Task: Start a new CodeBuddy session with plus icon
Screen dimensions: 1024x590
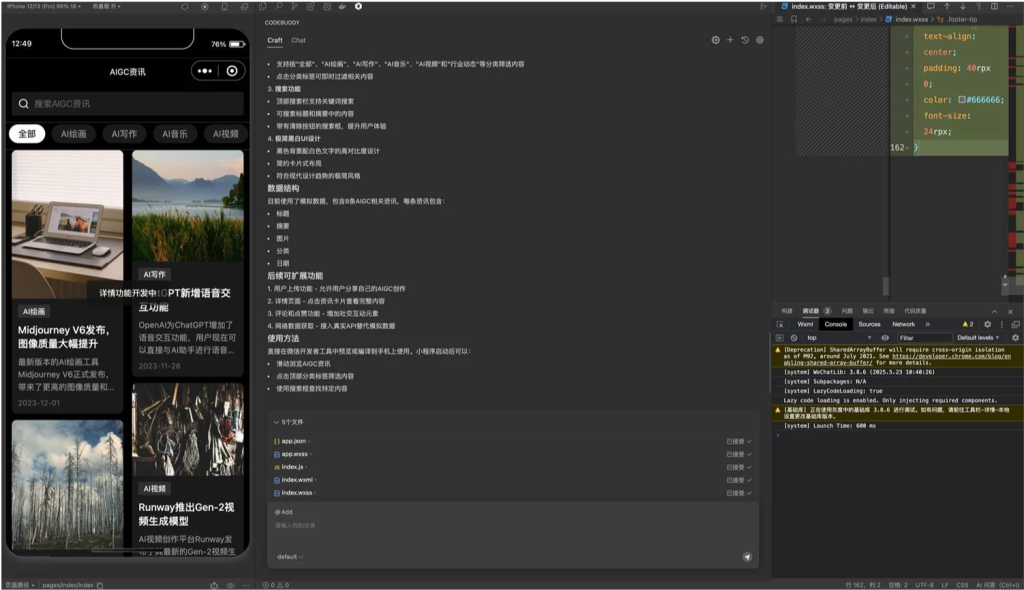Action: (730, 40)
